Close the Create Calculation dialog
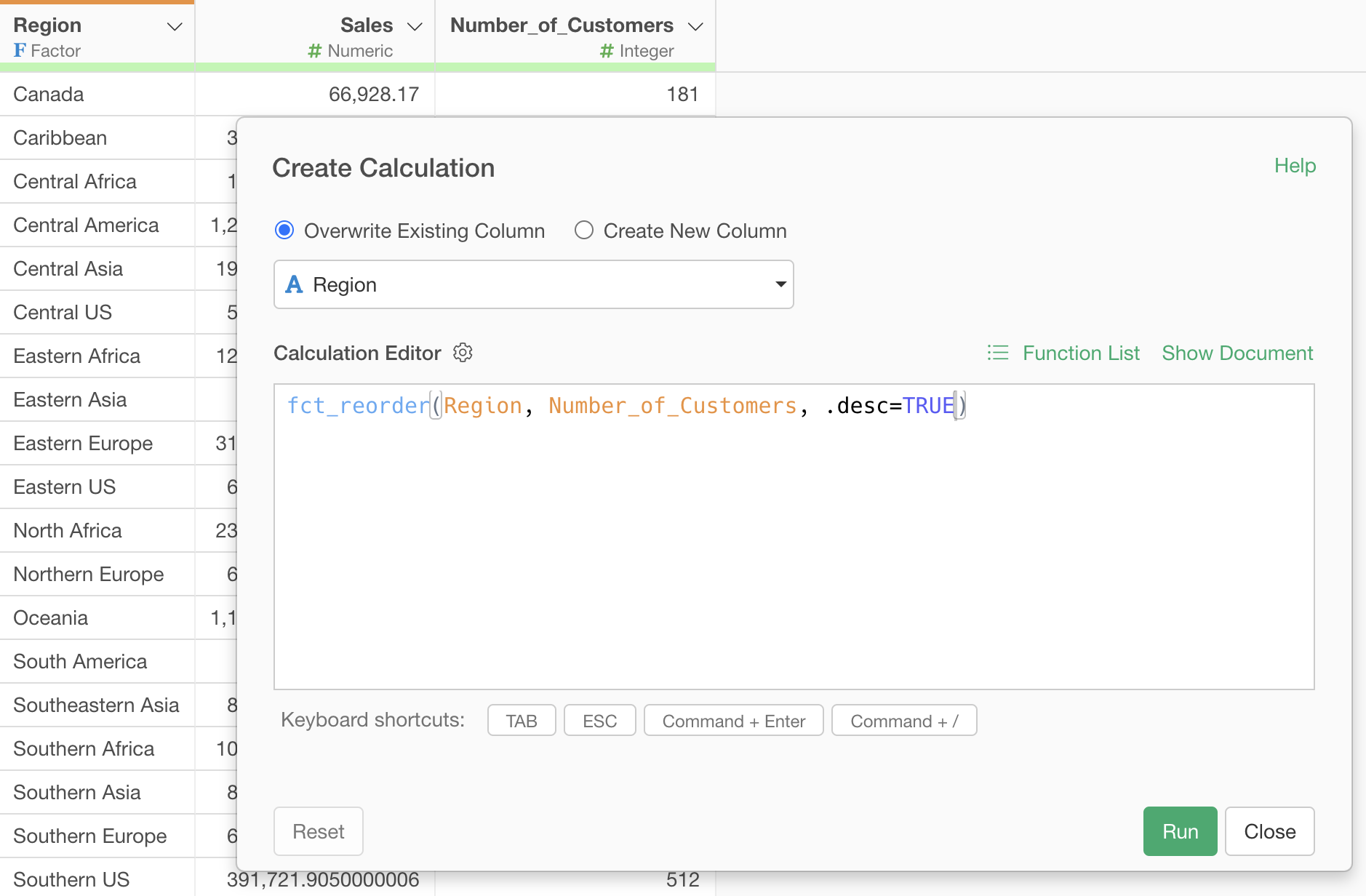1366x896 pixels. [x=1269, y=831]
